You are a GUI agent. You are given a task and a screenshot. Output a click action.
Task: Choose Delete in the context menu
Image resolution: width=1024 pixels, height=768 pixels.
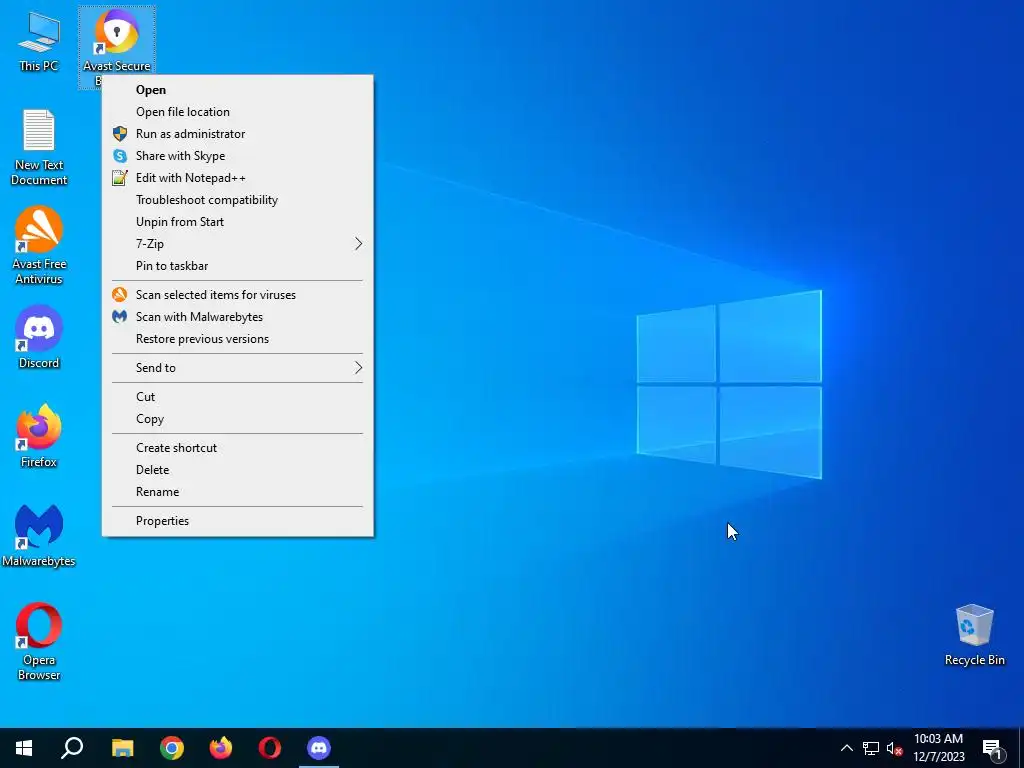point(238,470)
